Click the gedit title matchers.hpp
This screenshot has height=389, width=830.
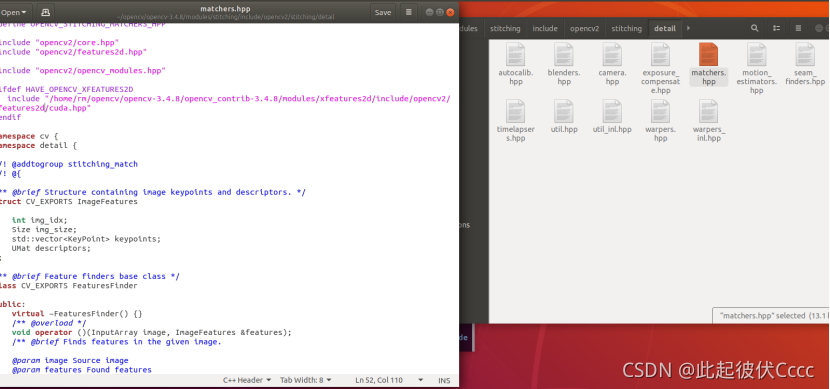coord(225,8)
